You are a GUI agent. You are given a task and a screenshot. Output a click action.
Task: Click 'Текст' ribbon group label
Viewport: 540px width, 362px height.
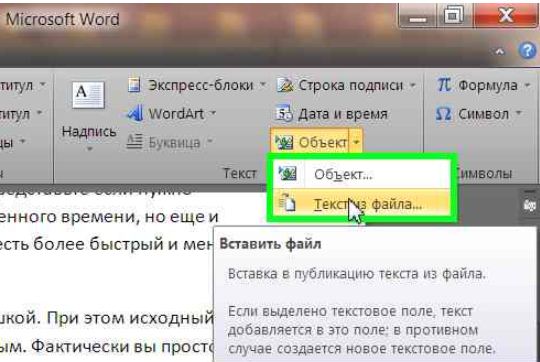pos(240,173)
